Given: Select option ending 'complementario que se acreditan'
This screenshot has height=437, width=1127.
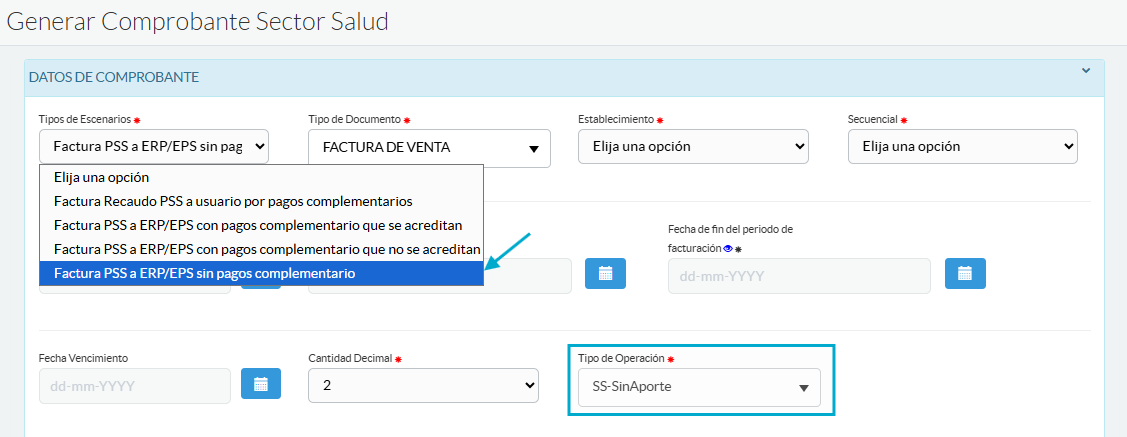Looking at the screenshot, I should tap(258, 225).
